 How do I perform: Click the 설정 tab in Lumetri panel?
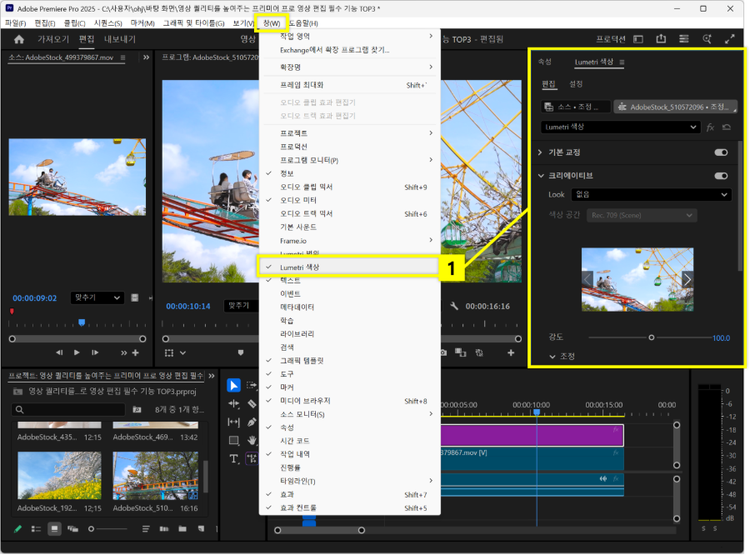[x=576, y=84]
